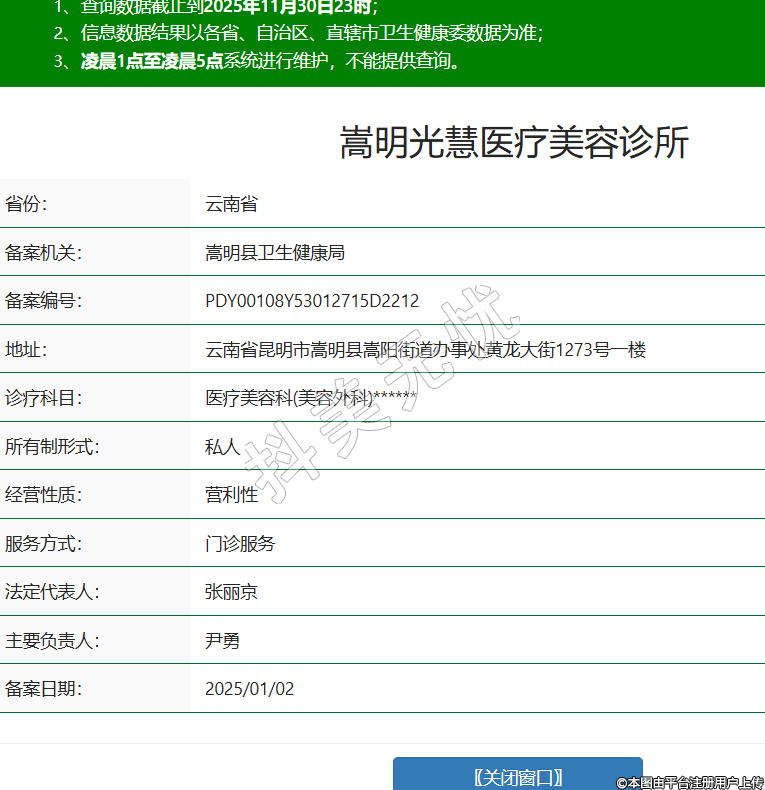Click the legal representative name 张丽京
Image resolution: width=765 pixels, height=790 pixels.
[x=231, y=592]
